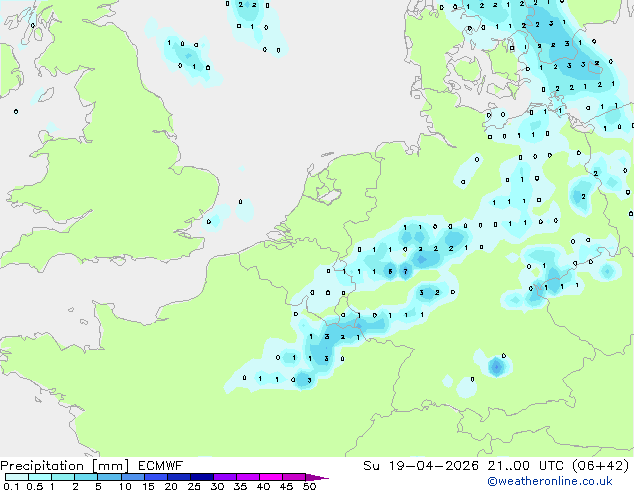Click the 'Su 19-04-2026' date text
Viewport: 634px width, 490px height.
421,466
